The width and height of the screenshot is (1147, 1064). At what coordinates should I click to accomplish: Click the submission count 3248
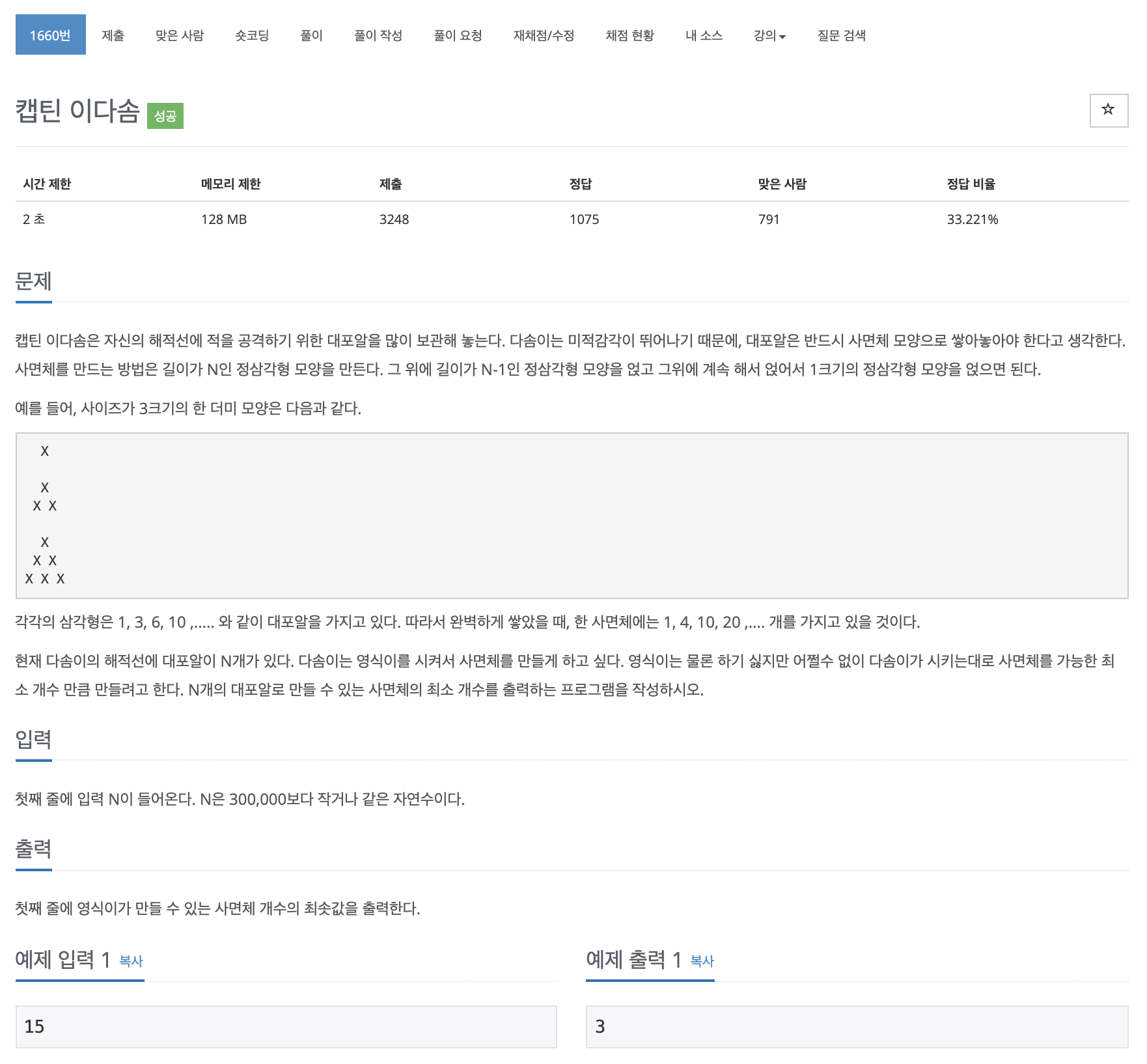pos(394,219)
